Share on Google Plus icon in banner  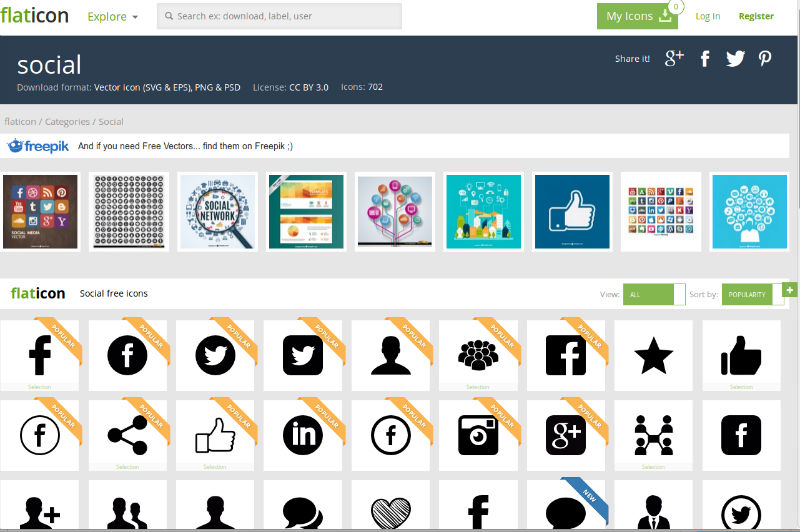click(674, 58)
